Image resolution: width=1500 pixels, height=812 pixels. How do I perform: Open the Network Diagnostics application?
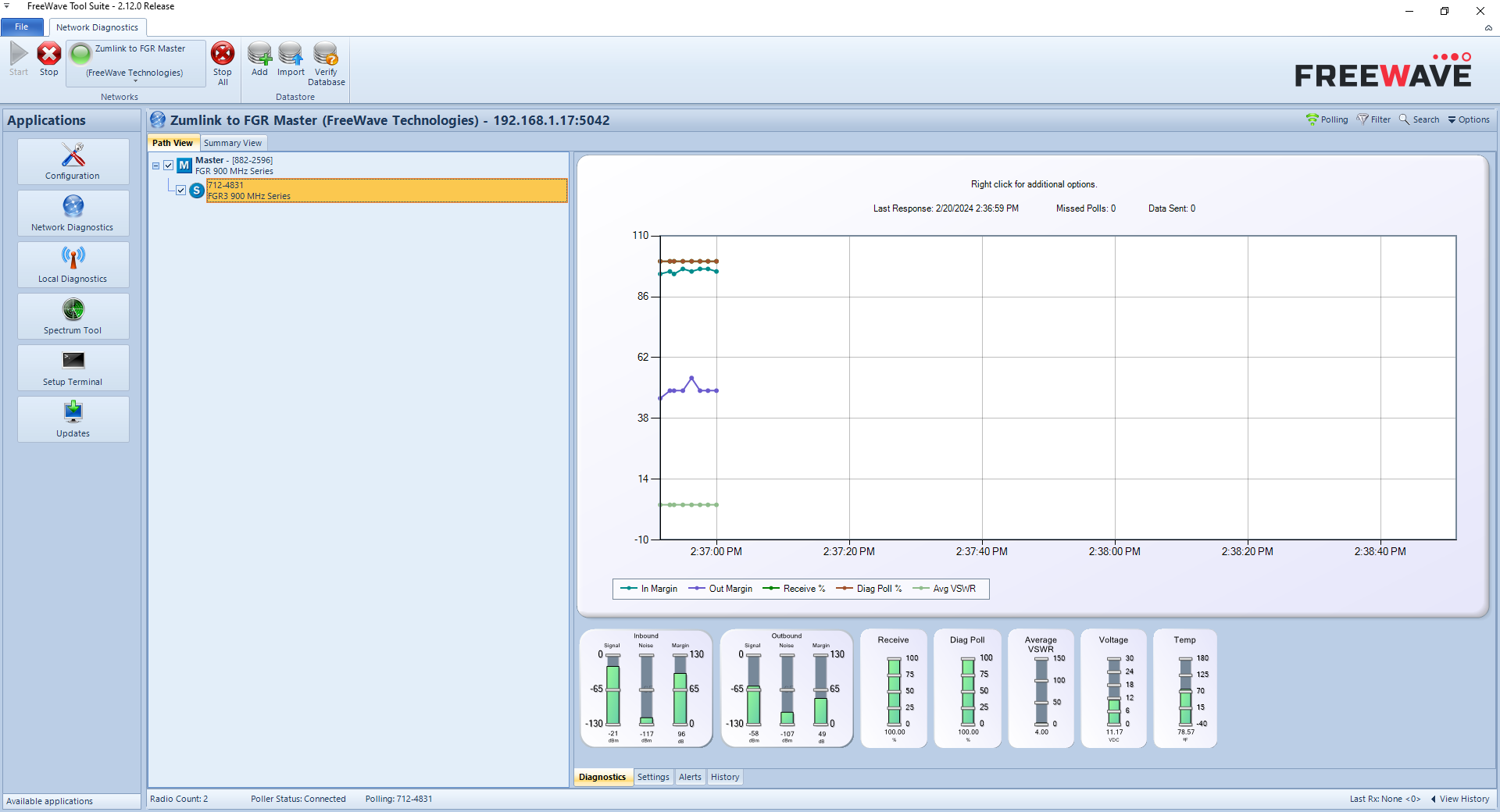pos(73,213)
